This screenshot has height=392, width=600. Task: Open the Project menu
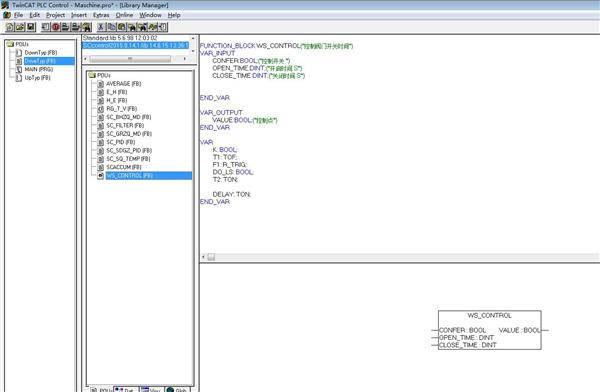[x=55, y=15]
